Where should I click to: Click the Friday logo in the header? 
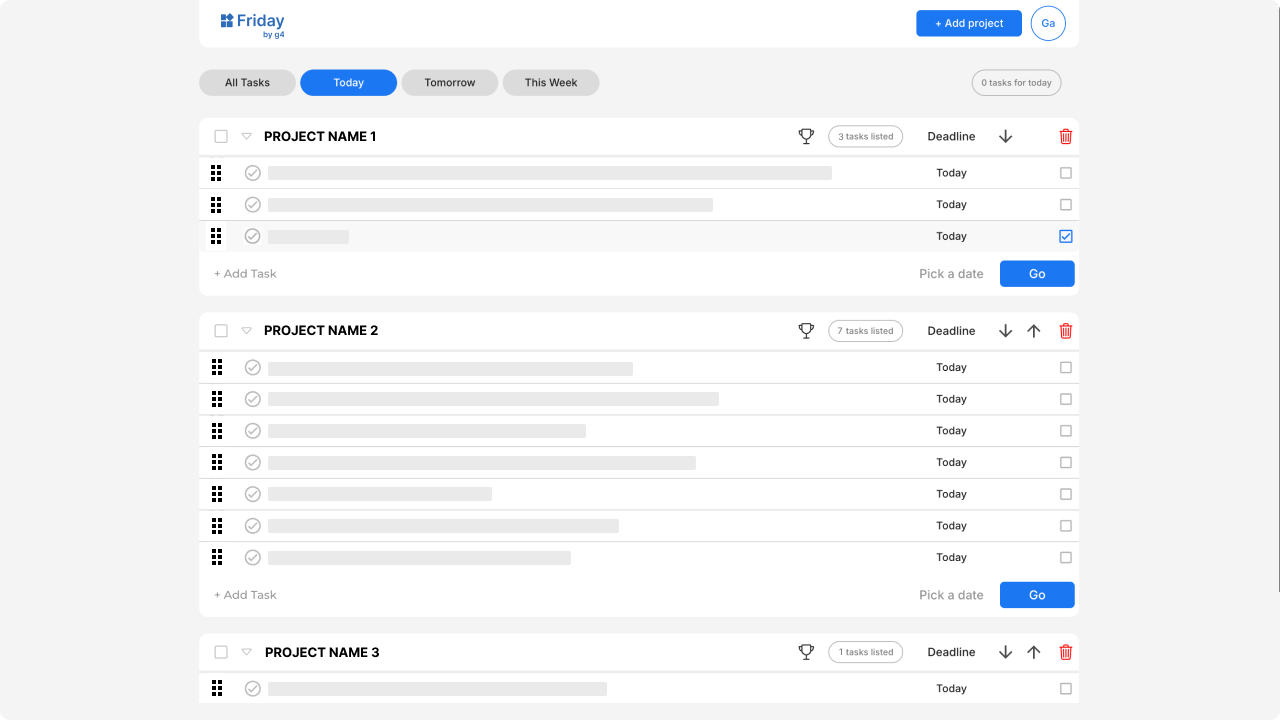click(x=252, y=23)
